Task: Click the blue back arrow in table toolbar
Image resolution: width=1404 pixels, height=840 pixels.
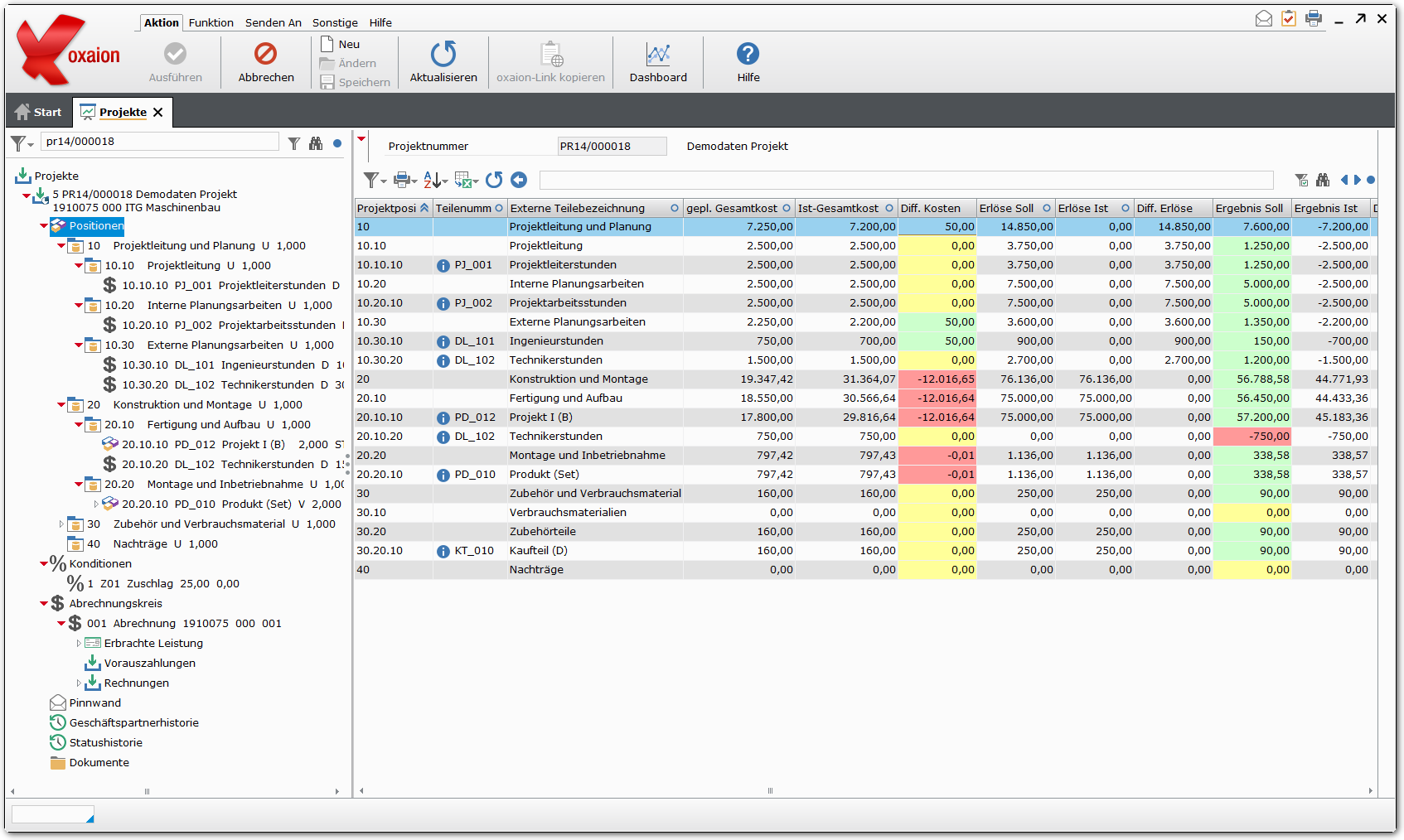Action: point(519,180)
